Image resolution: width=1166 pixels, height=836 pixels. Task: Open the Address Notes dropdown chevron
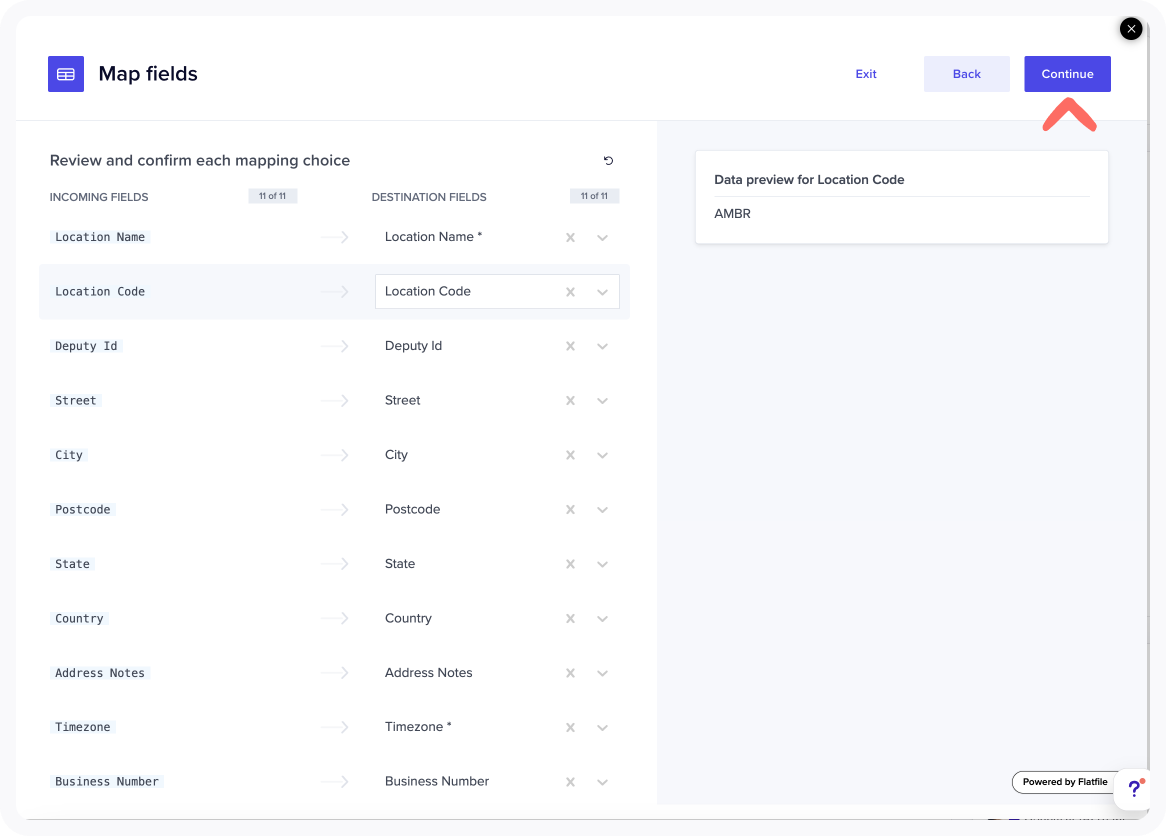pyautogui.click(x=602, y=674)
